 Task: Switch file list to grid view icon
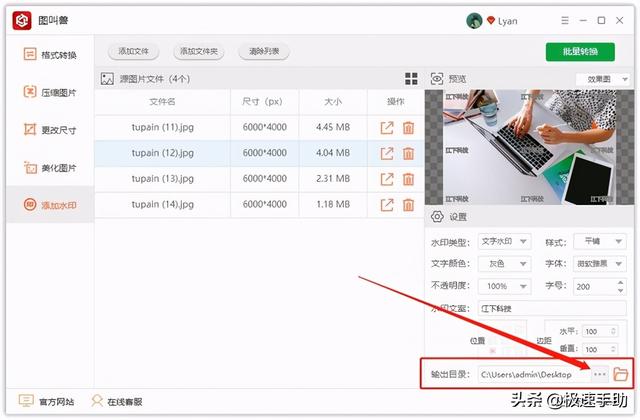click(x=410, y=79)
